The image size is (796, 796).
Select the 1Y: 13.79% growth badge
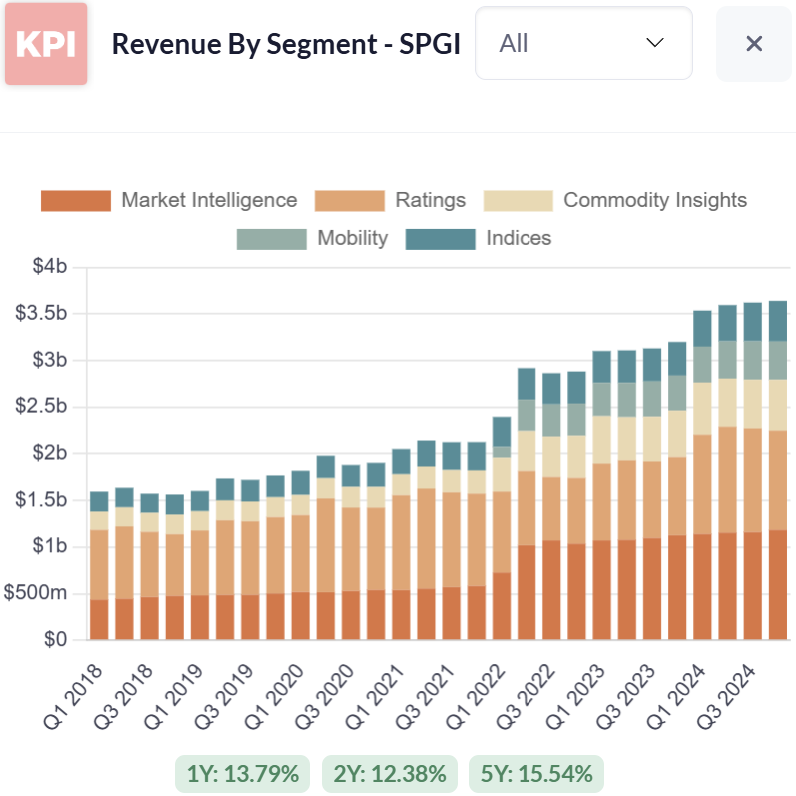(x=243, y=774)
